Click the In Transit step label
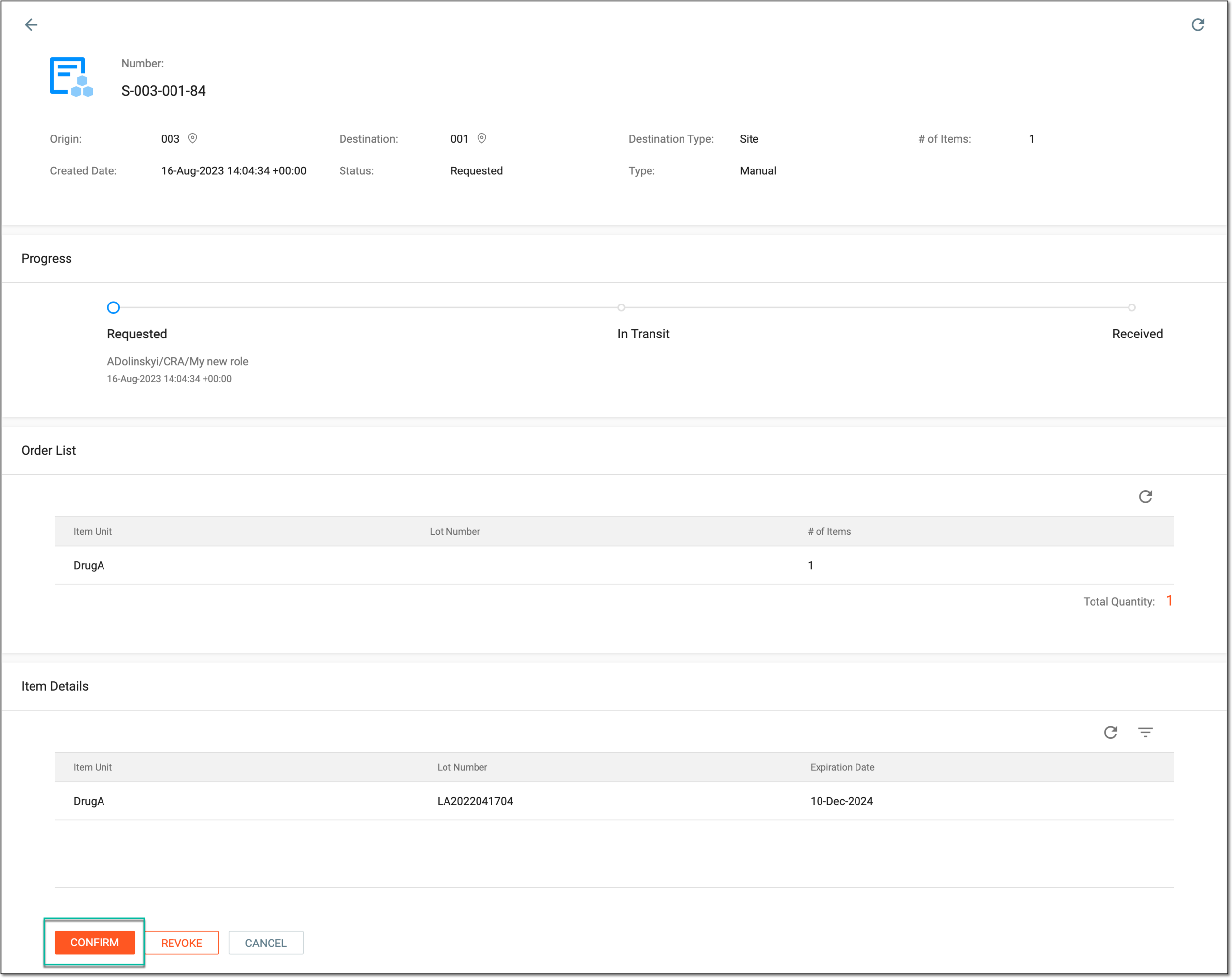1232x978 pixels. tap(644, 334)
